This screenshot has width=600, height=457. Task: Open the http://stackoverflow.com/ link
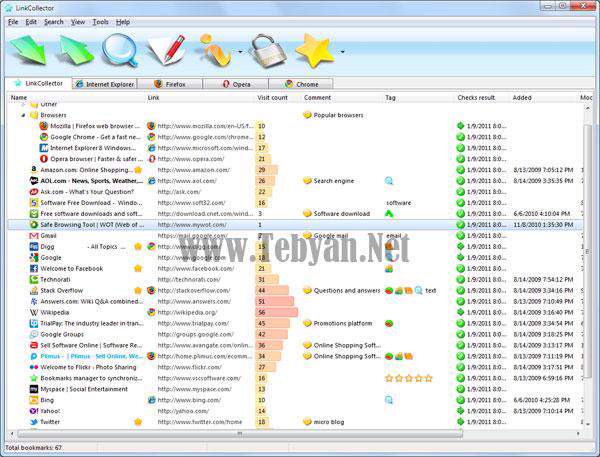(x=194, y=291)
